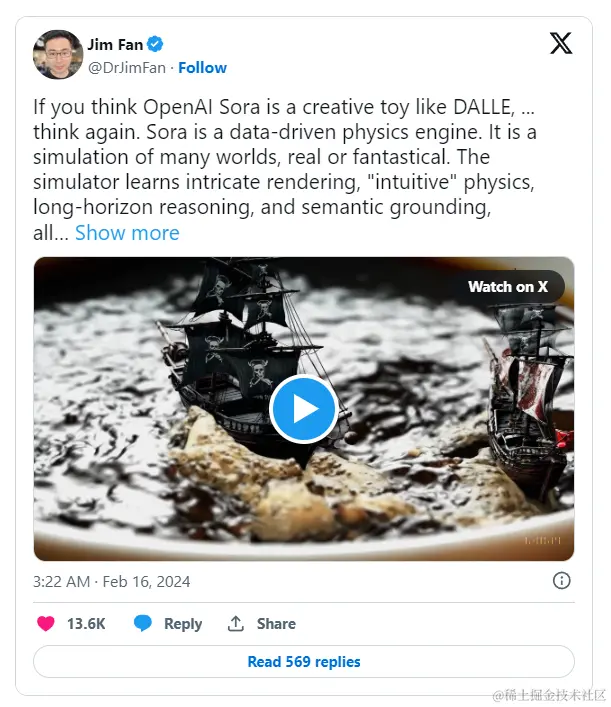Open the Read 569 replies button
This screenshot has width=611, height=707.
click(x=304, y=662)
